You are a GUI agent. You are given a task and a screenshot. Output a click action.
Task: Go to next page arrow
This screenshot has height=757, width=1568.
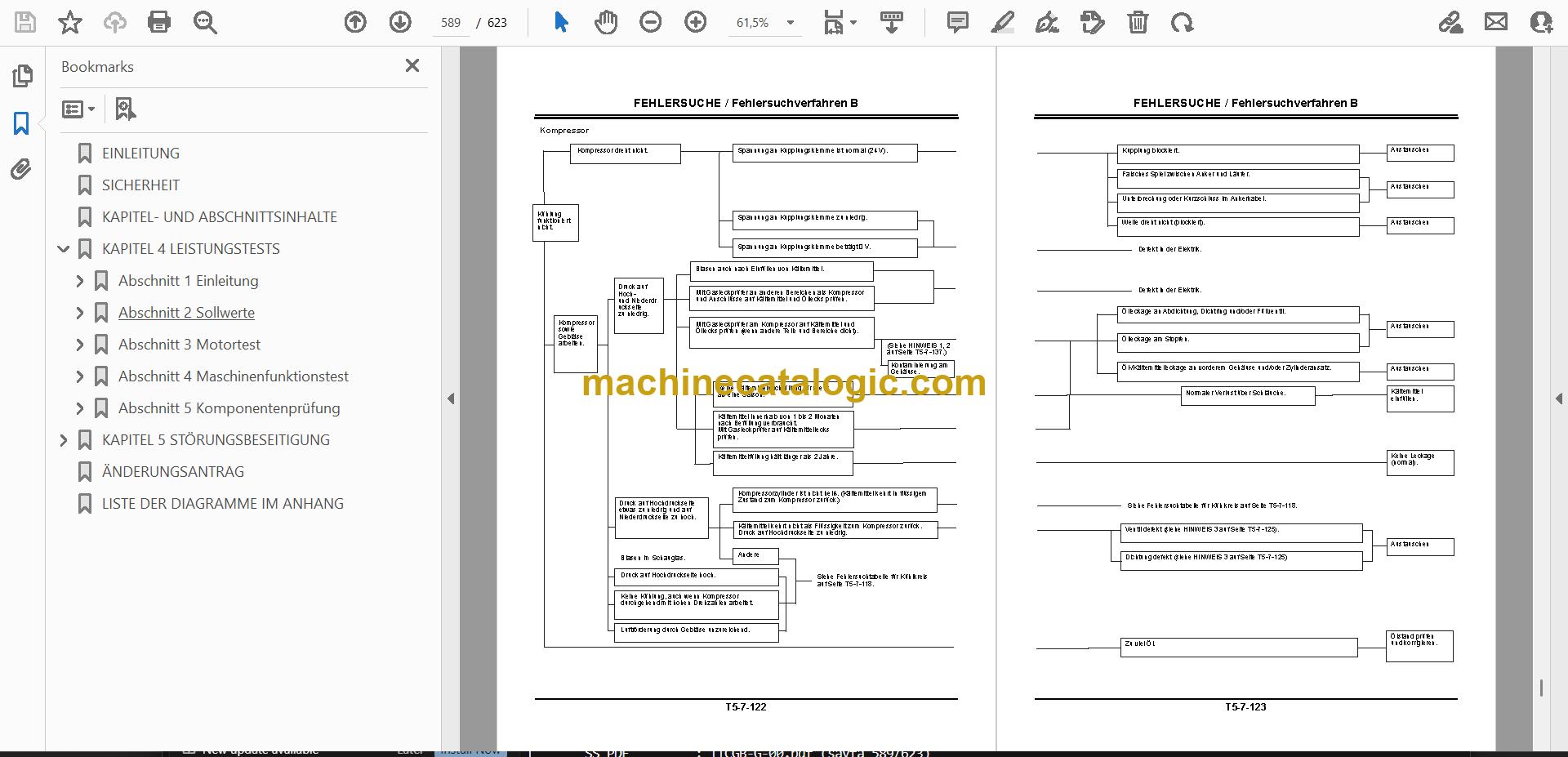click(x=400, y=22)
